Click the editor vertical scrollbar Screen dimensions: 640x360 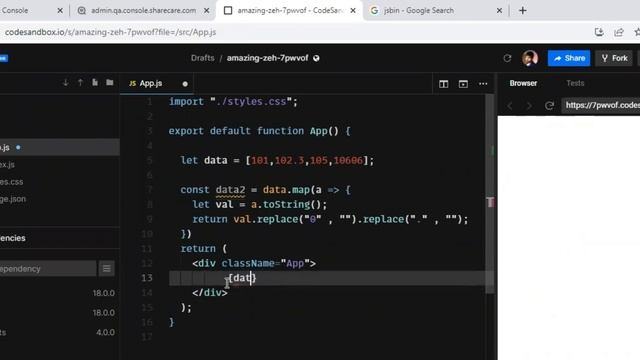point(489,194)
